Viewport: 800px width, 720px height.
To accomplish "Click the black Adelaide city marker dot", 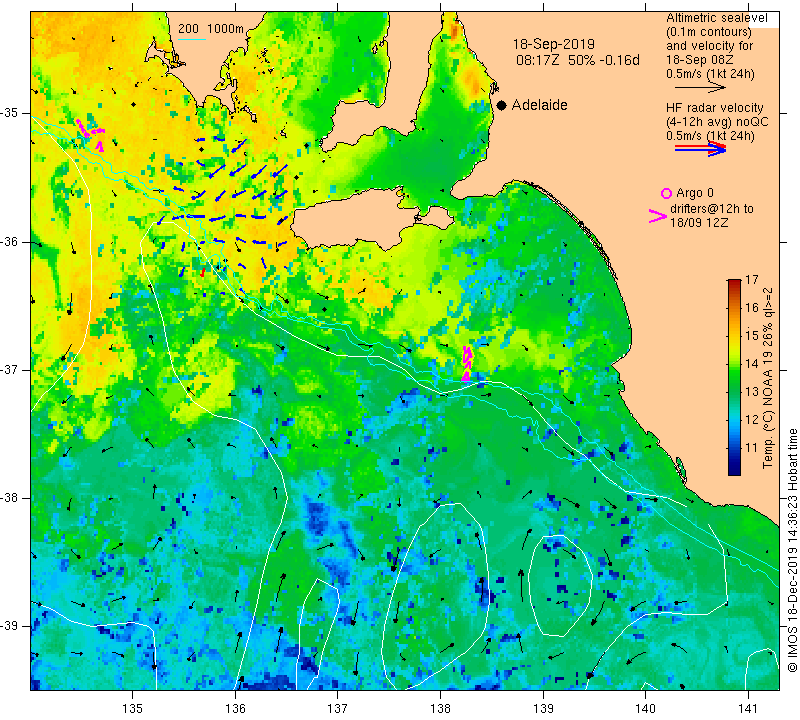I will pyautogui.click(x=502, y=105).
